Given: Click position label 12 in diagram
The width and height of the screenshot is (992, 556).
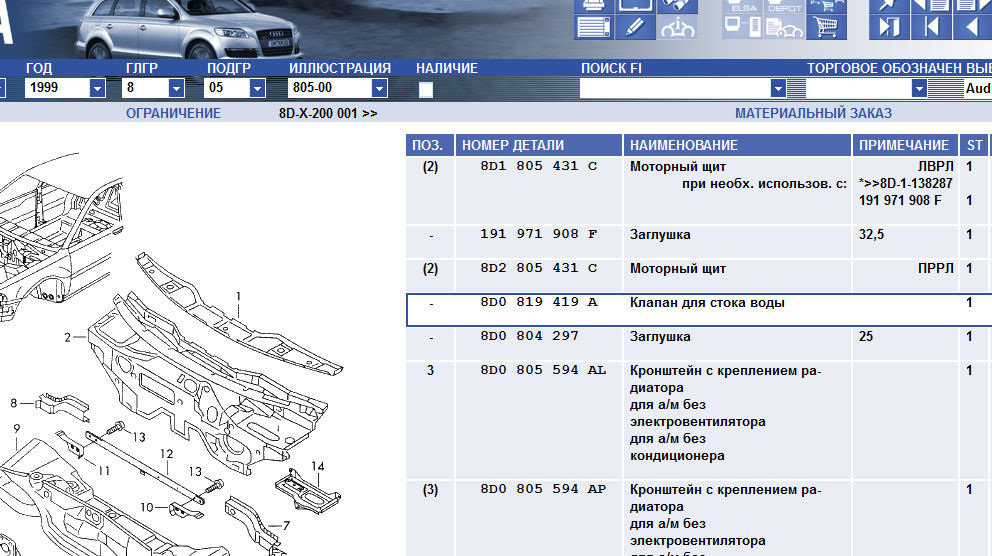Looking at the screenshot, I should point(166,454).
